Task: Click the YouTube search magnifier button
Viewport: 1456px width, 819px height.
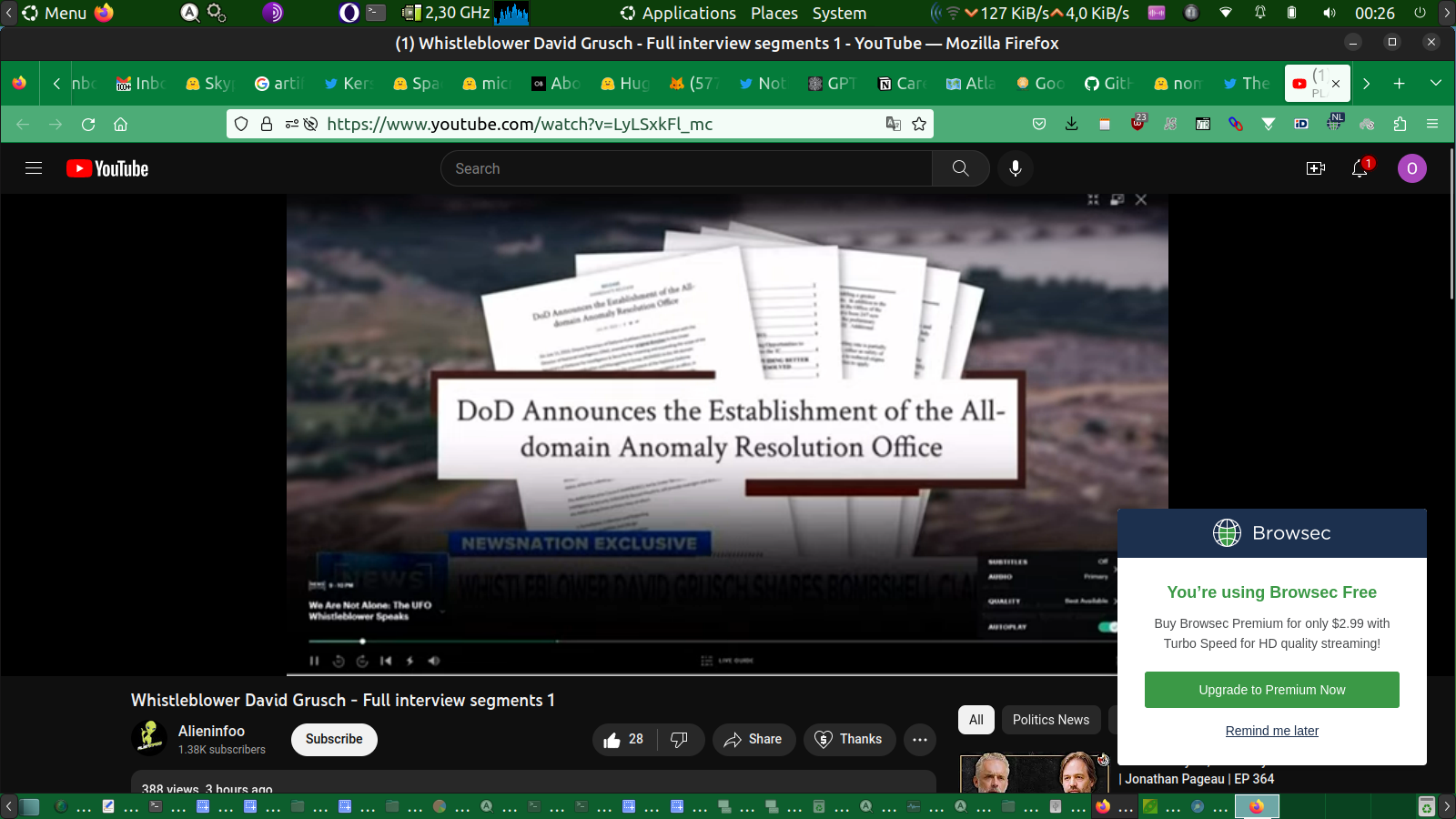Action: pyautogui.click(x=960, y=168)
